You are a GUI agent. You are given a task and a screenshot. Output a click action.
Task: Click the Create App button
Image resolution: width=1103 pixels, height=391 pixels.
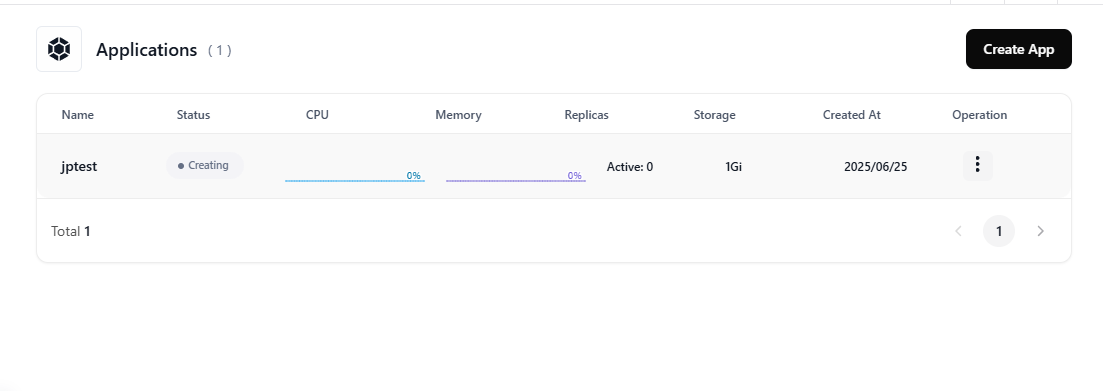[1019, 49]
